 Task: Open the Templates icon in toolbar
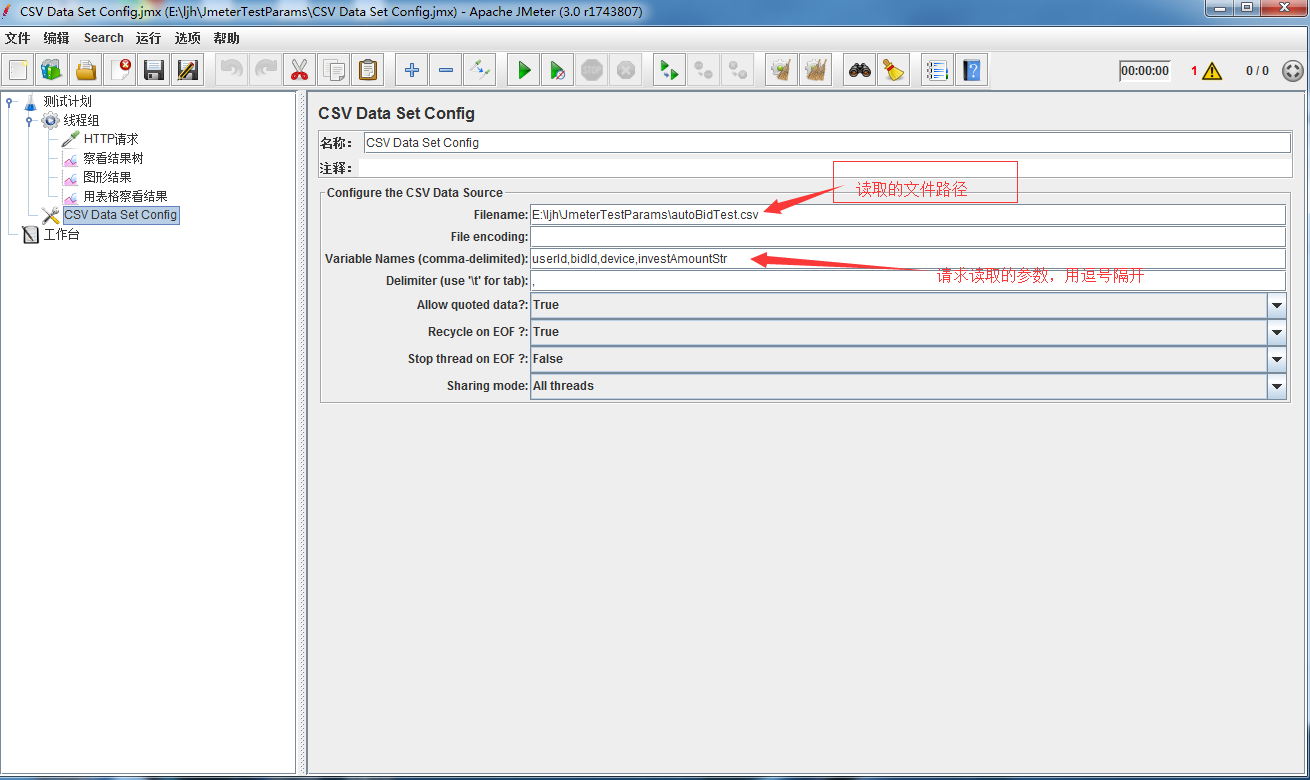pyautogui.click(x=52, y=70)
